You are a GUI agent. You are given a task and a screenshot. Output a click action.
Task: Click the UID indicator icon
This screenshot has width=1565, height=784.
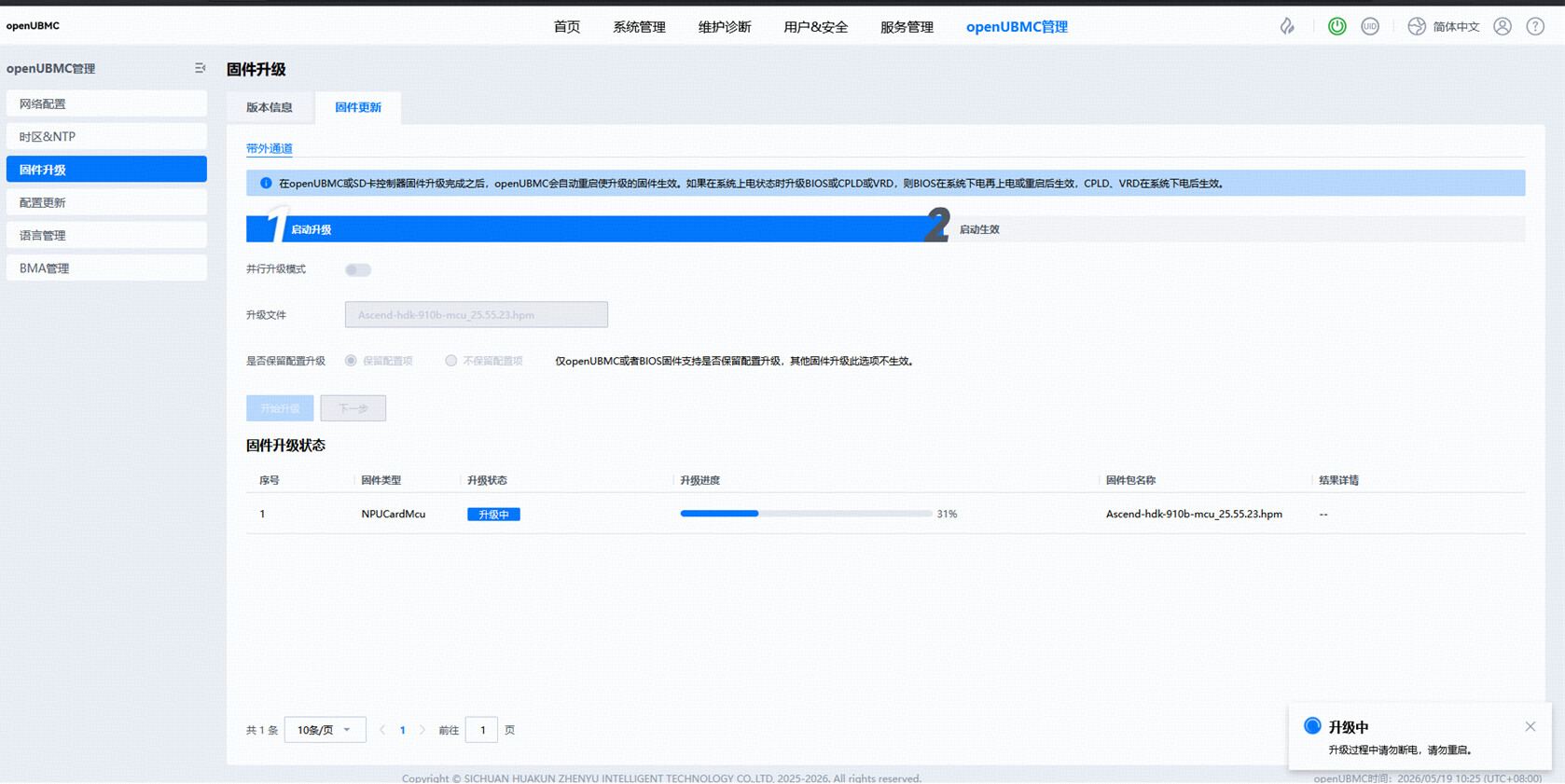[1370, 26]
